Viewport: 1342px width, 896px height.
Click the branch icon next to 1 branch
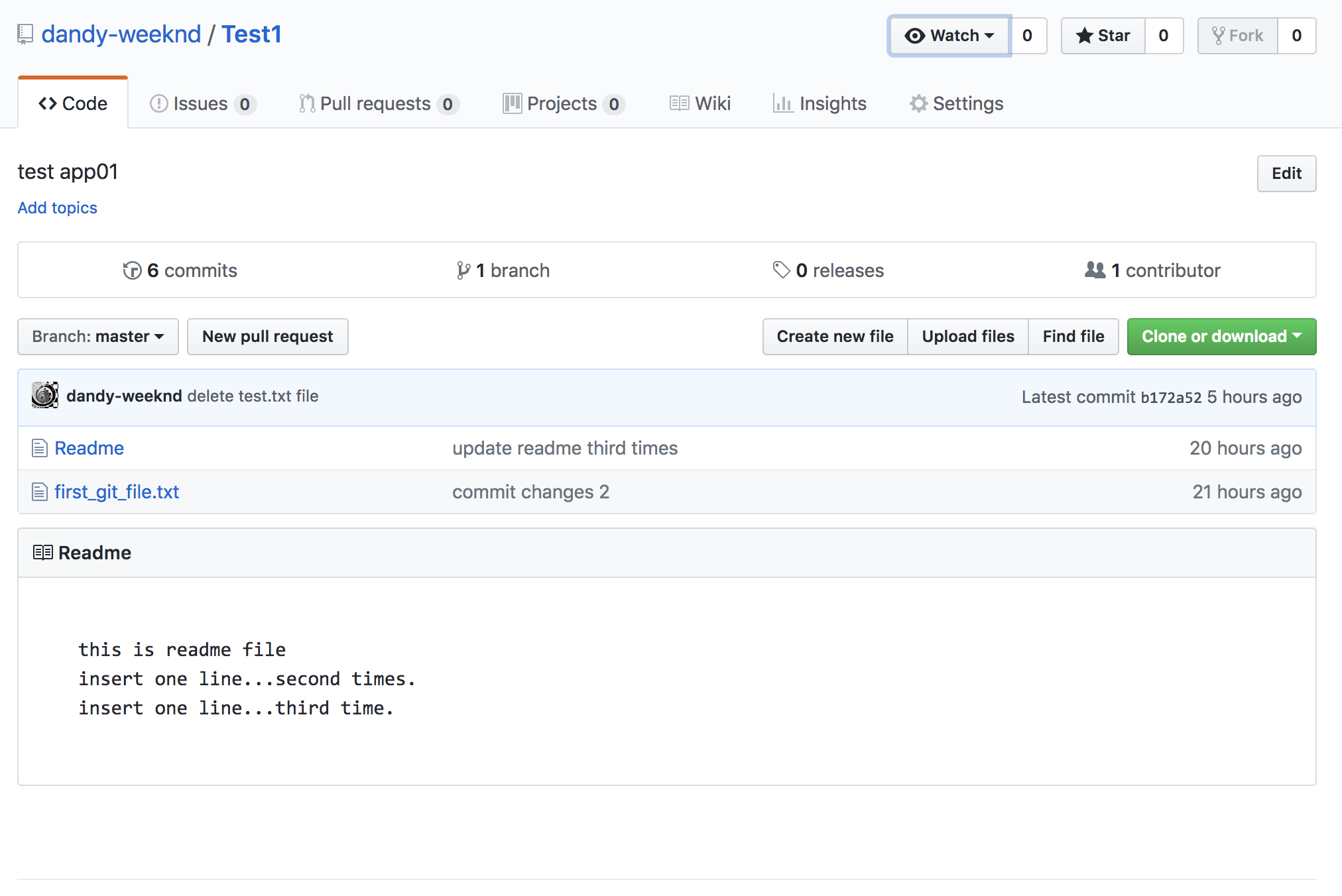(463, 270)
